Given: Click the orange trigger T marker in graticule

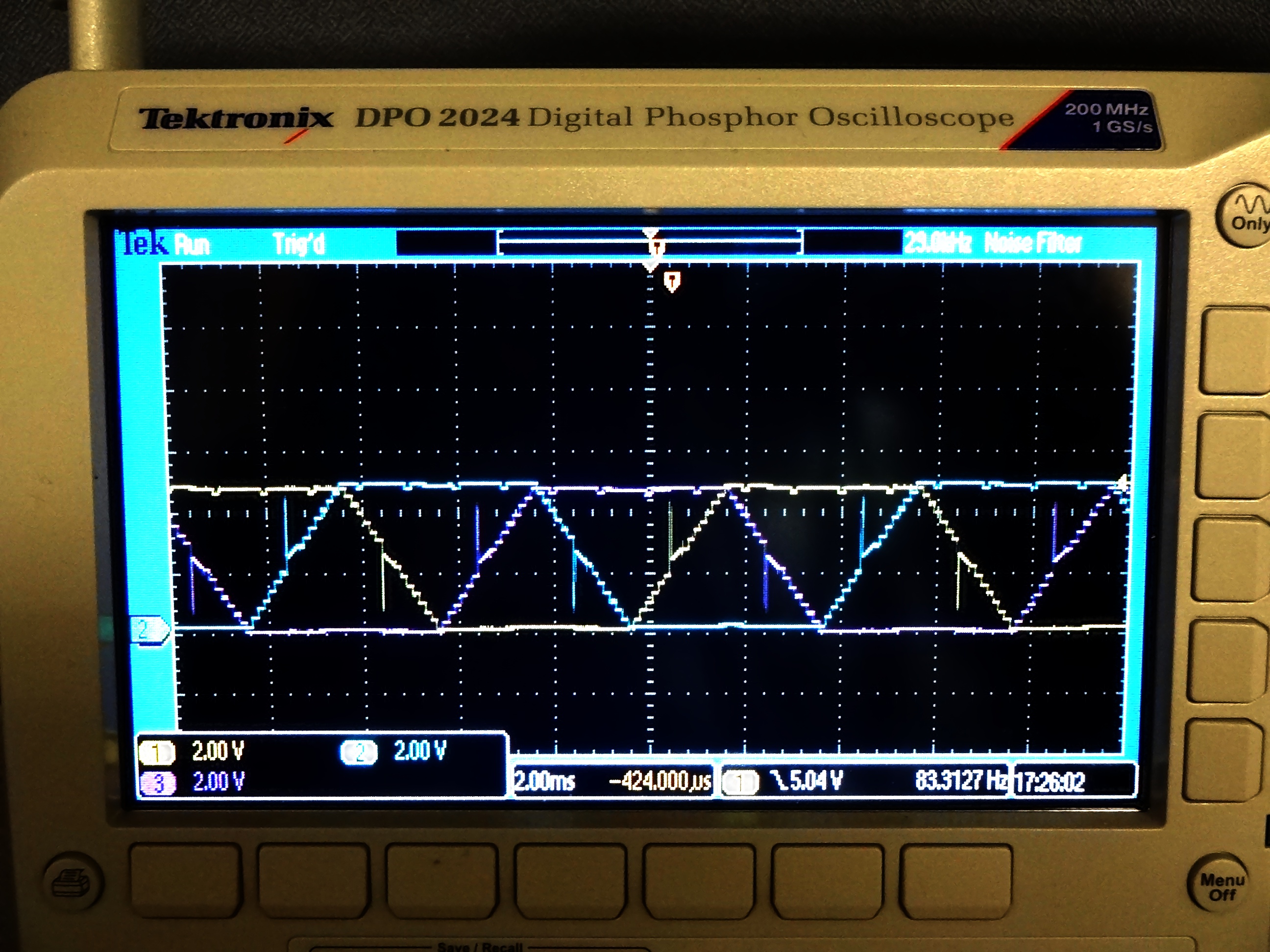Looking at the screenshot, I should tap(672, 281).
